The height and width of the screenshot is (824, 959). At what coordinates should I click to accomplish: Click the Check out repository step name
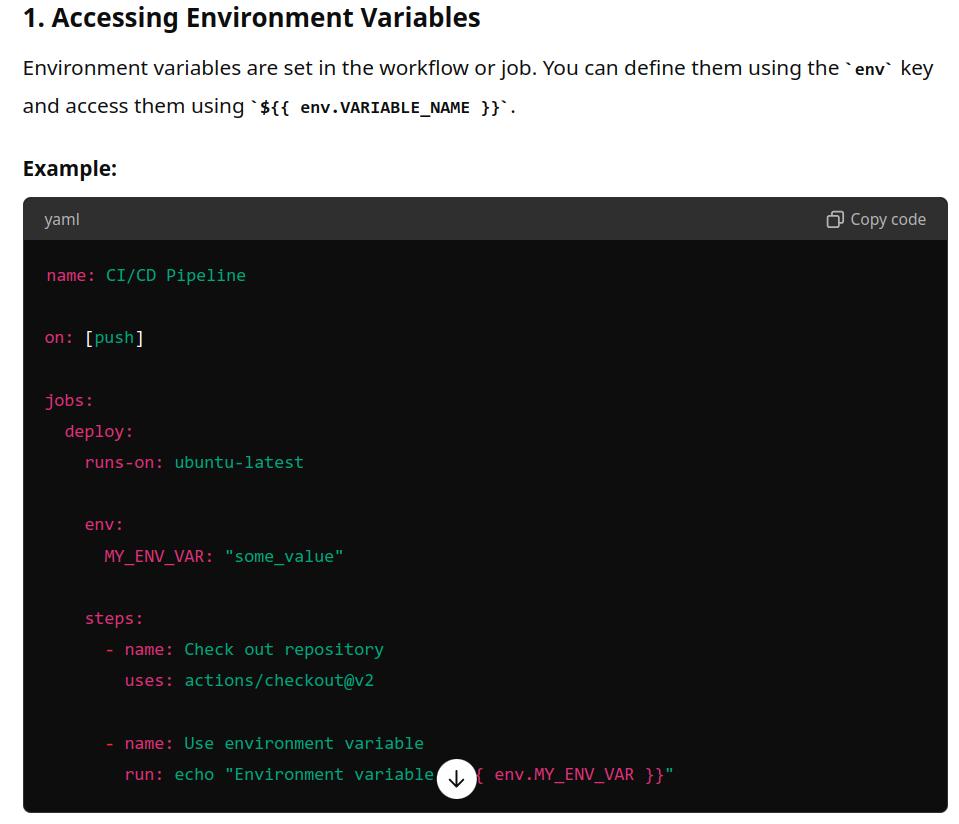283,649
